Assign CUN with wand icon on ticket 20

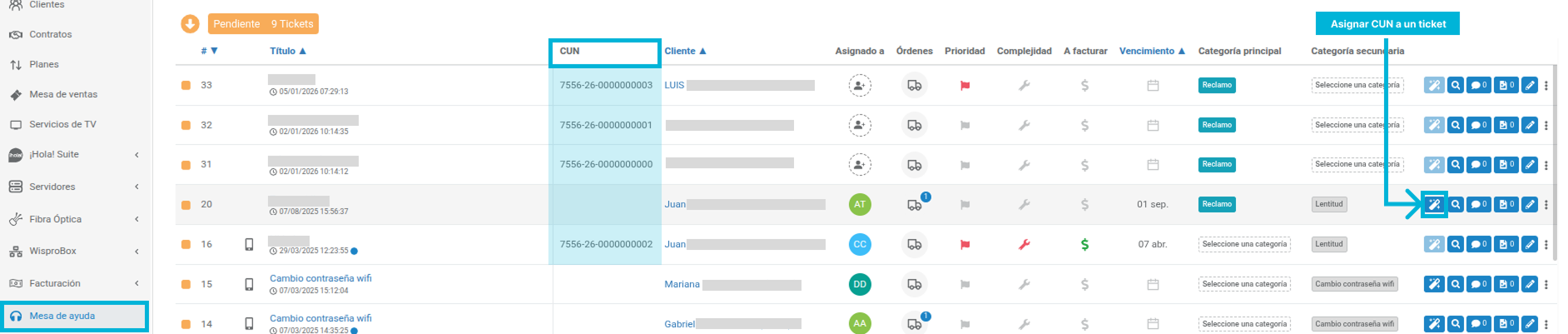1434,204
